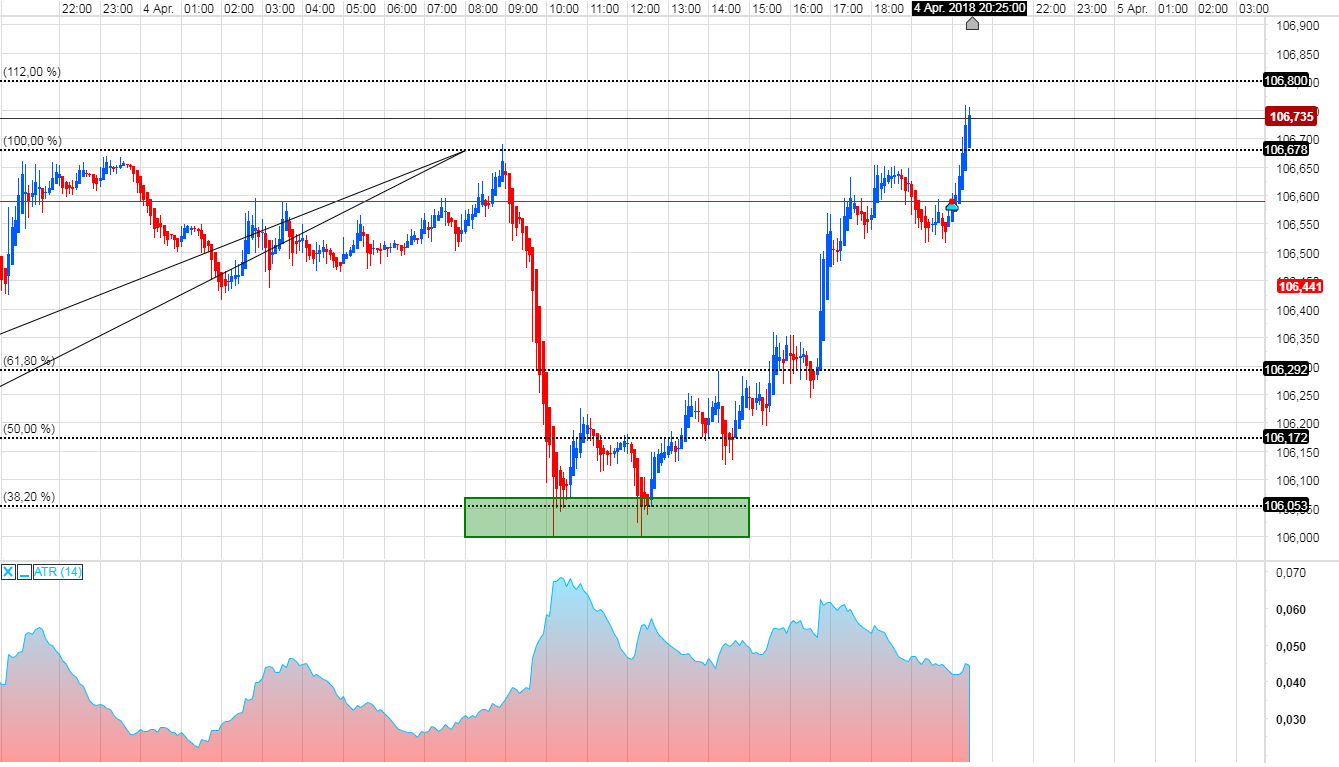Remove the ATR (14) indicator via X icon
The width and height of the screenshot is (1339, 767).
click(8, 572)
